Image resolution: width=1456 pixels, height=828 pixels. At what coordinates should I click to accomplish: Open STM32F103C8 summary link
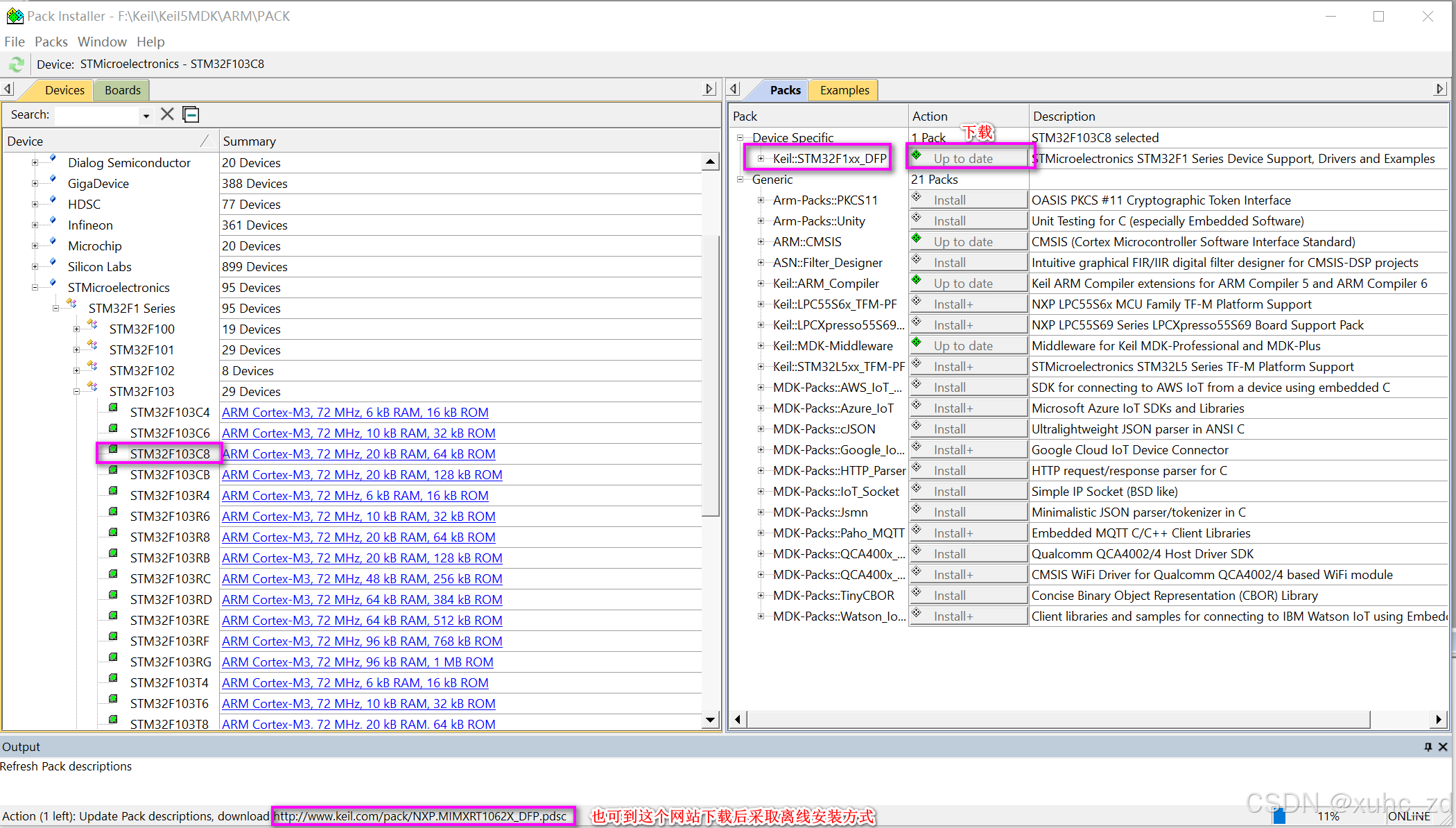coord(358,454)
